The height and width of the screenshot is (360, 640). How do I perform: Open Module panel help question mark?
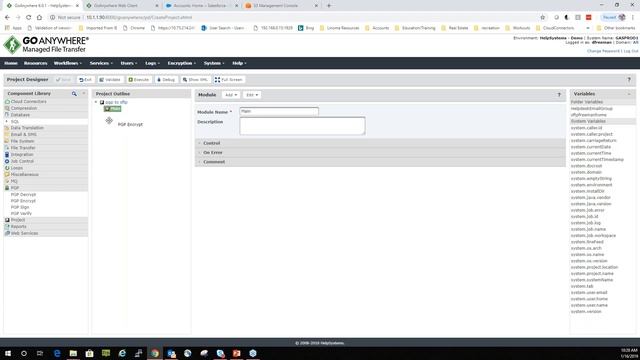pos(559,95)
